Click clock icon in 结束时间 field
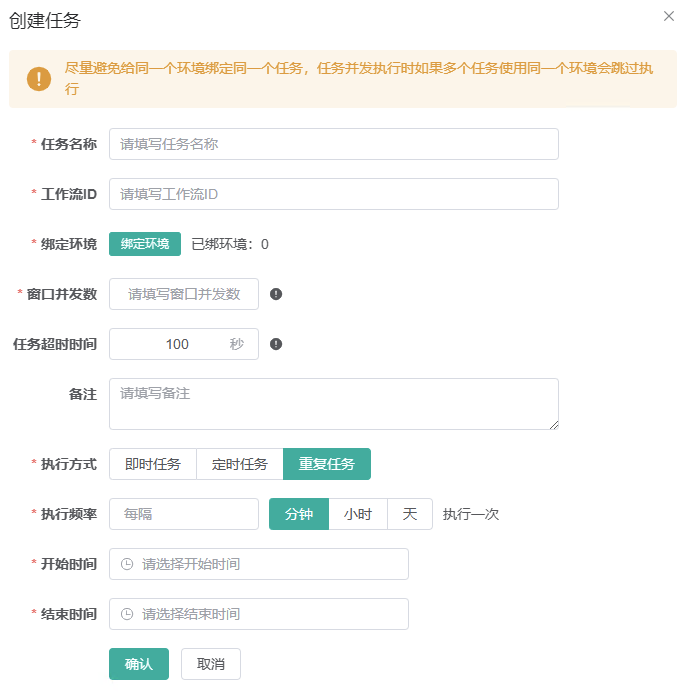The width and height of the screenshot is (686, 700). (127, 614)
